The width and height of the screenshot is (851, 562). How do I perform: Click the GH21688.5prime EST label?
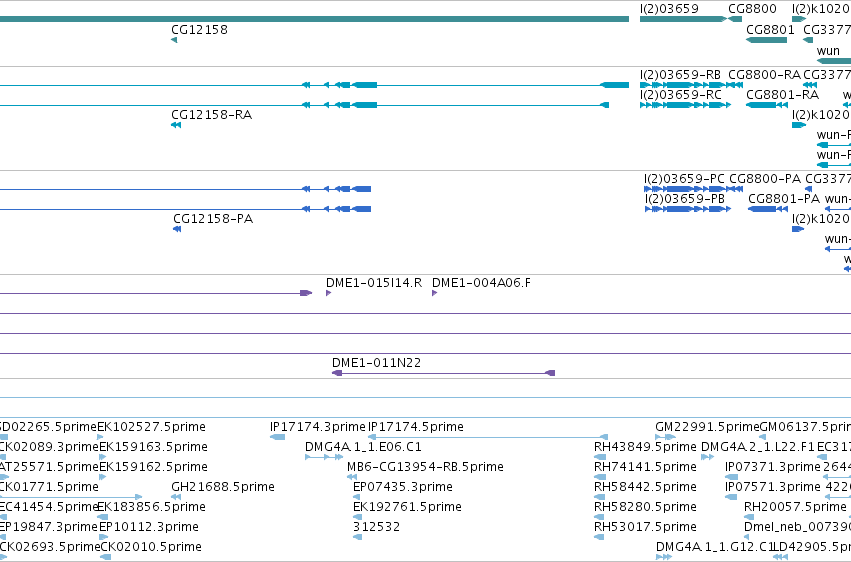pyautogui.click(x=223, y=487)
